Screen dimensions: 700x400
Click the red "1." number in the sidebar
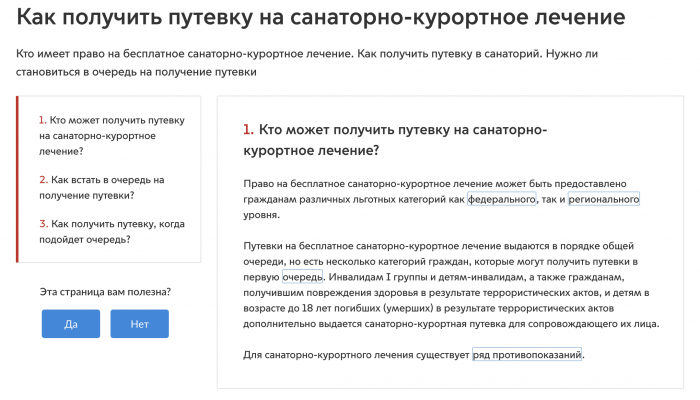coord(43,120)
